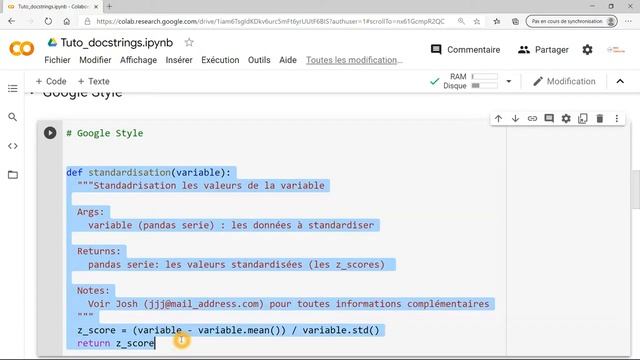Screen dimensions: 640x360
Task: Click the account avatar in header
Action: pos(616,50)
